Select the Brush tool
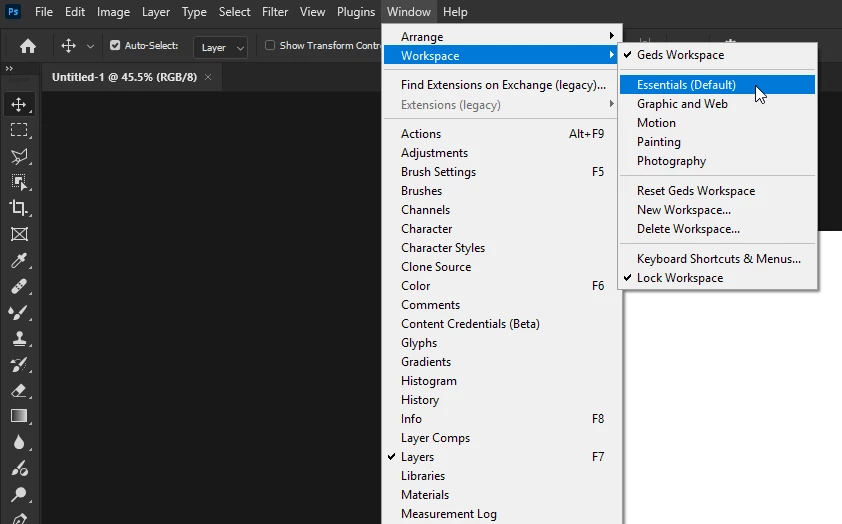 [x=19, y=312]
